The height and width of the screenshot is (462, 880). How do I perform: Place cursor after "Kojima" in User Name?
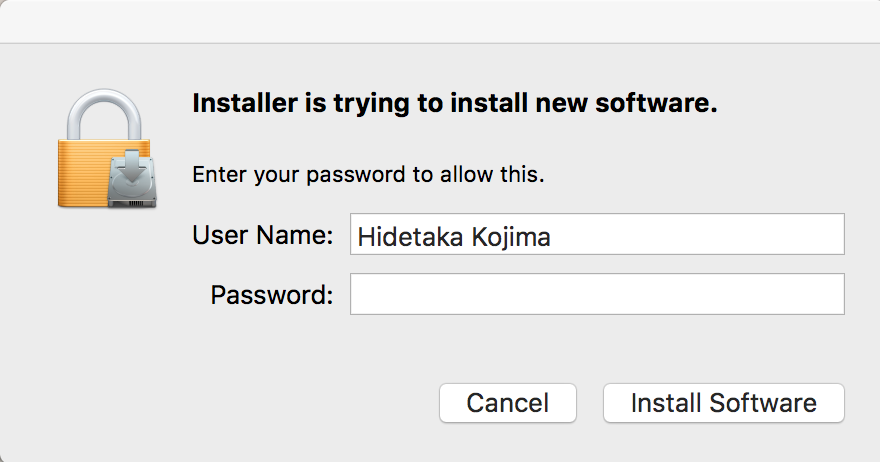click(x=552, y=237)
